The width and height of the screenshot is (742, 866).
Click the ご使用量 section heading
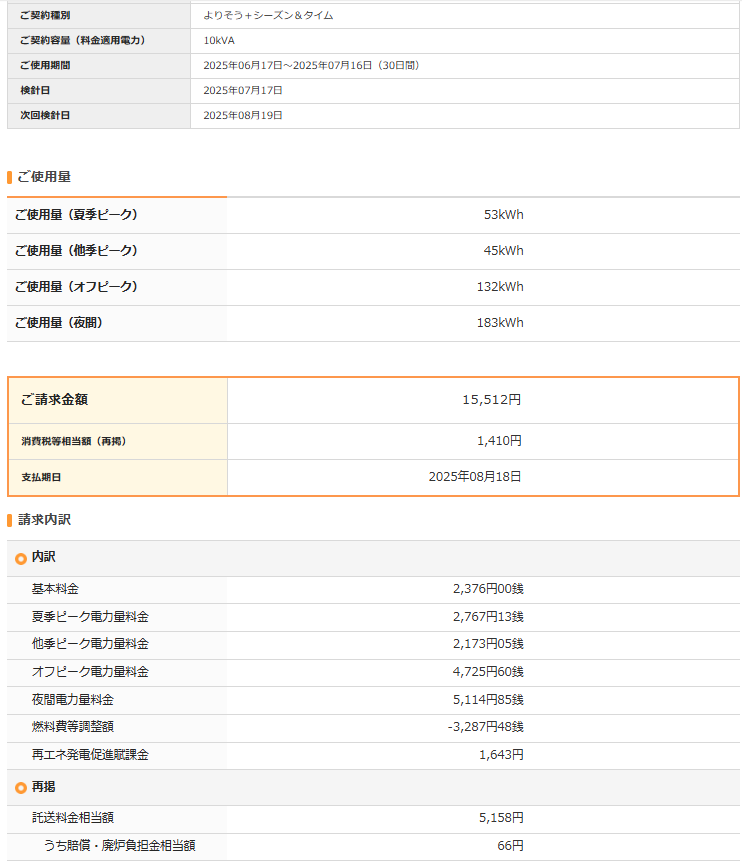tap(44, 177)
